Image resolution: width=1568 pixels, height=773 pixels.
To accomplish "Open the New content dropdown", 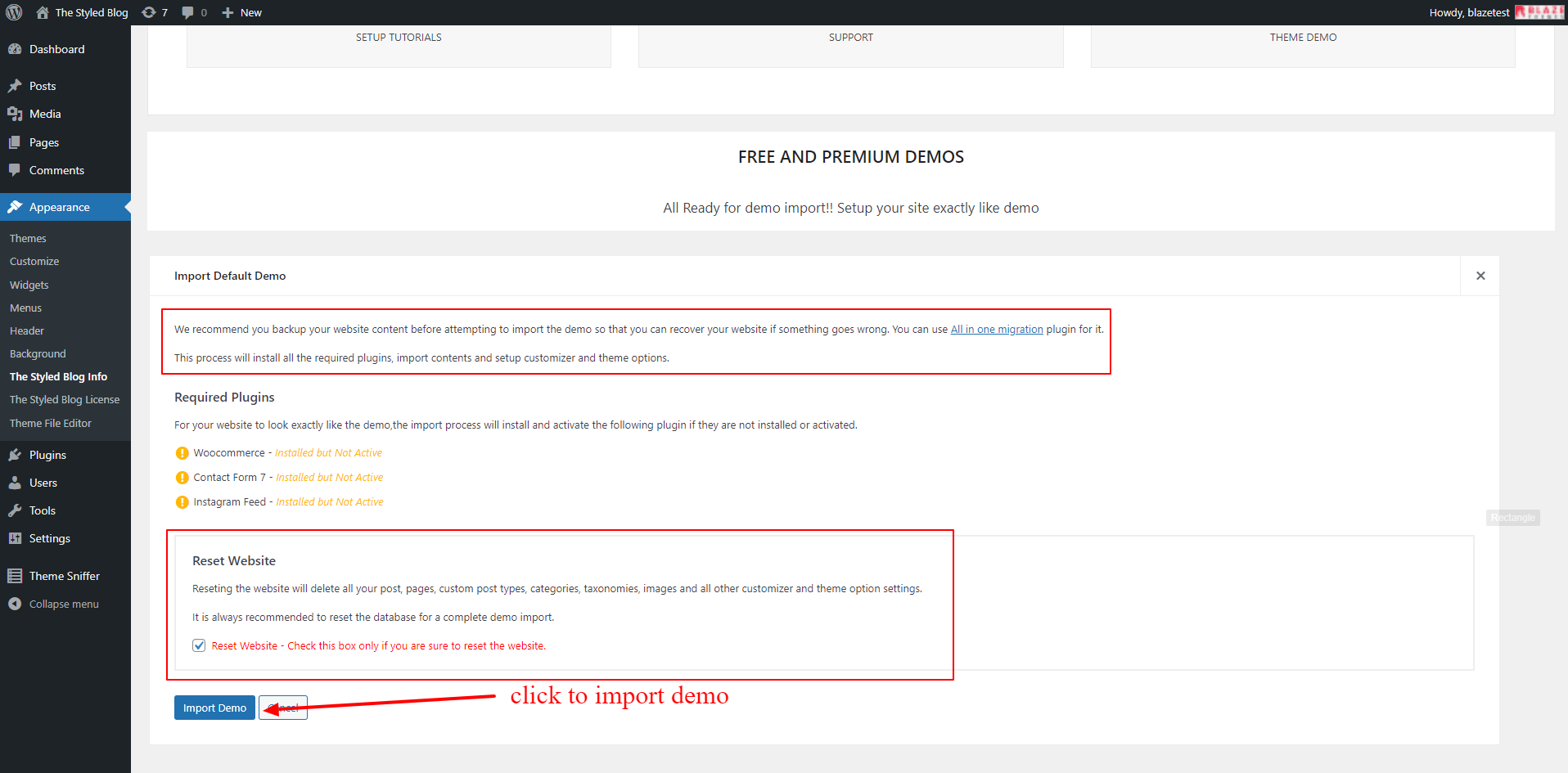I will point(242,12).
